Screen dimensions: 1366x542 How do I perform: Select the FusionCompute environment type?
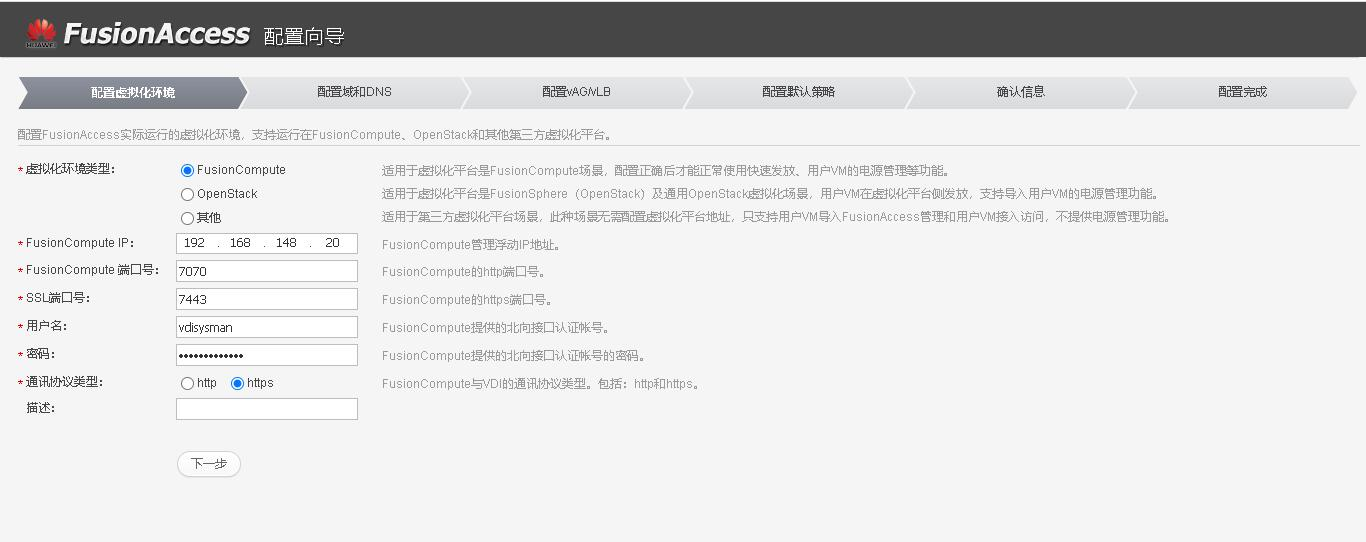pos(187,171)
